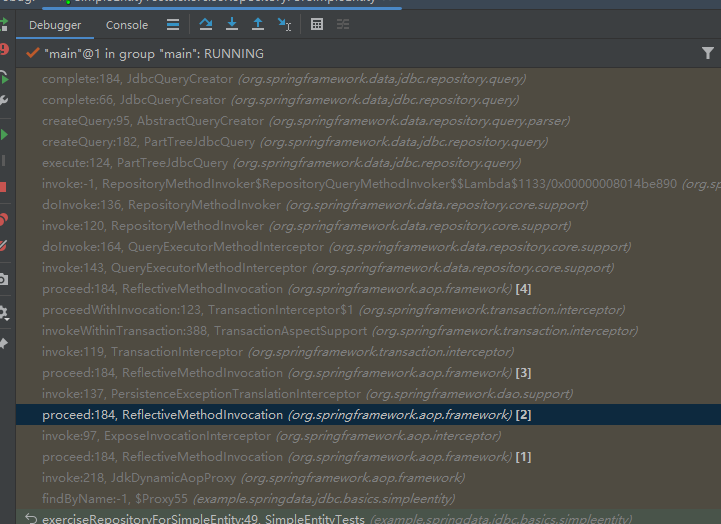The image size is (721, 524).
Task: Click the camera thread dump icon
Action: pyautogui.click(x=4, y=279)
